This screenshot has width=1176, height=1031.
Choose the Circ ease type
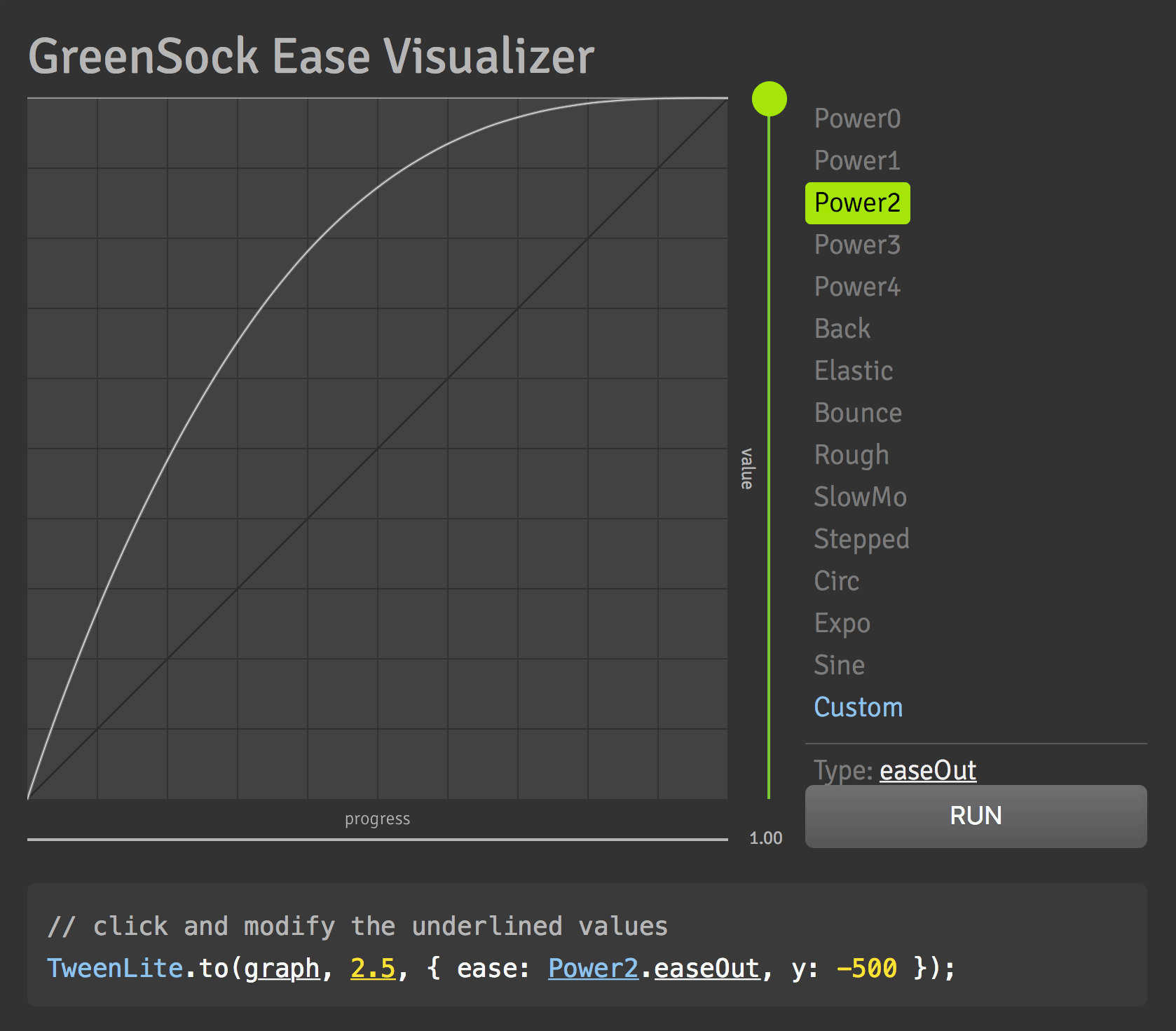click(836, 581)
